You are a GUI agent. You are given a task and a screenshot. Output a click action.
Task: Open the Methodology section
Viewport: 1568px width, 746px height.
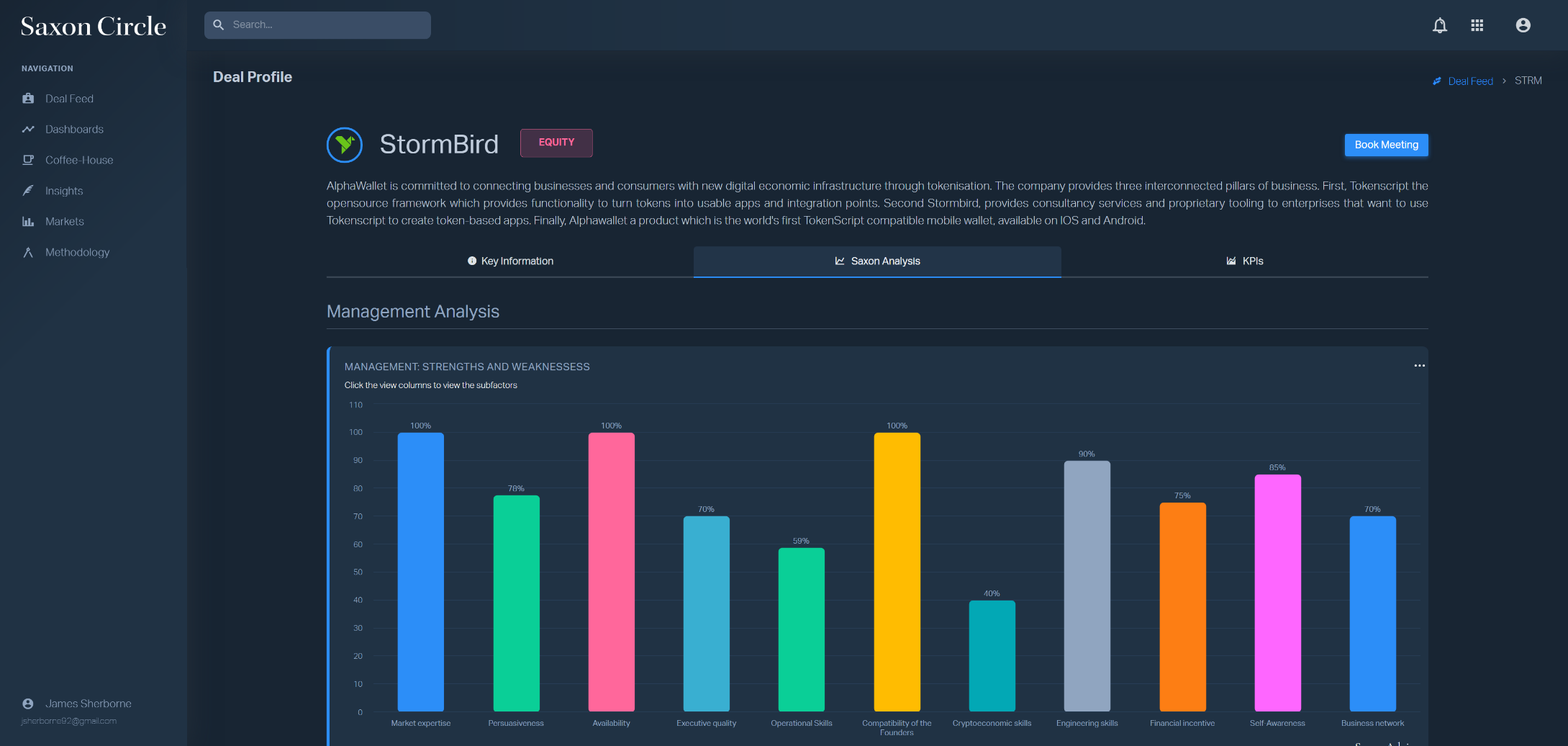[77, 253]
